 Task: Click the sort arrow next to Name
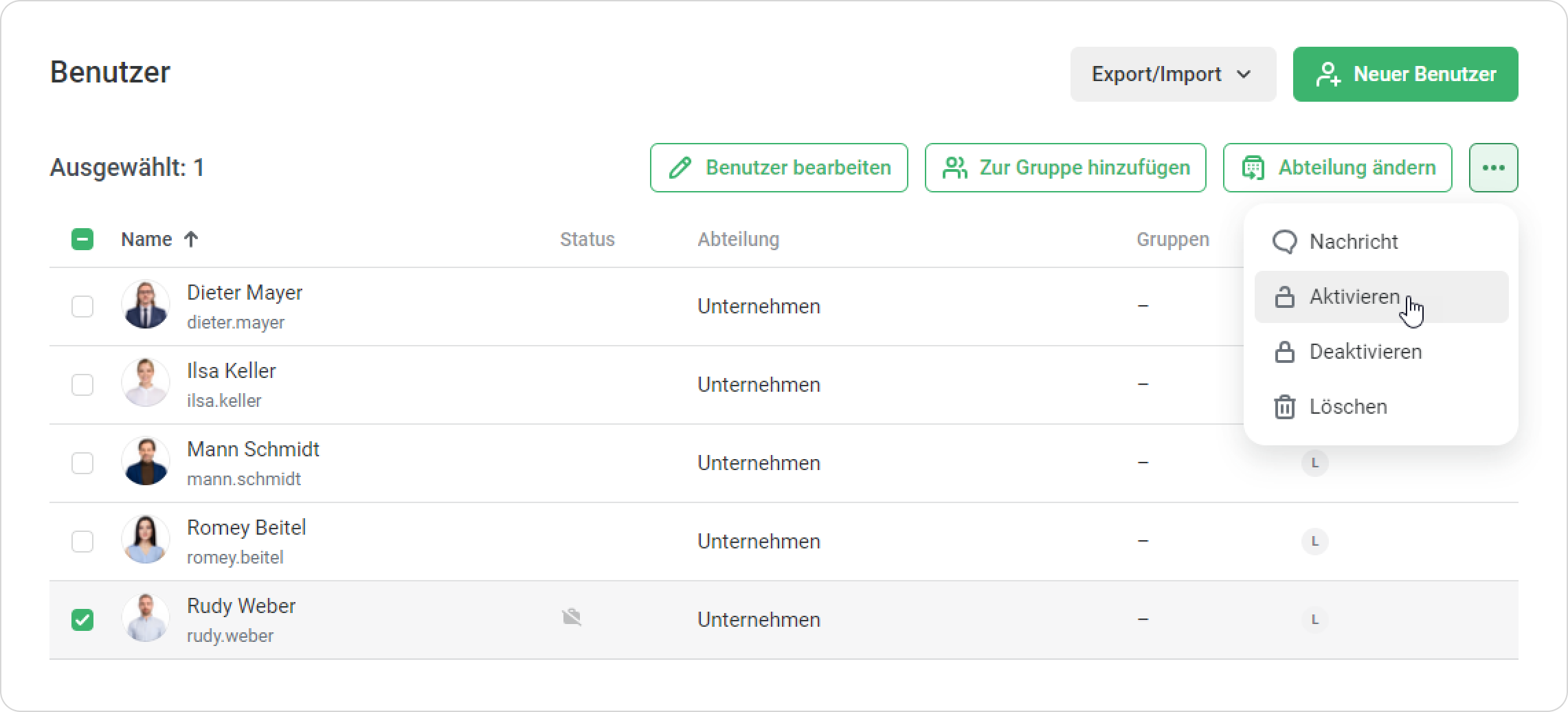click(191, 239)
